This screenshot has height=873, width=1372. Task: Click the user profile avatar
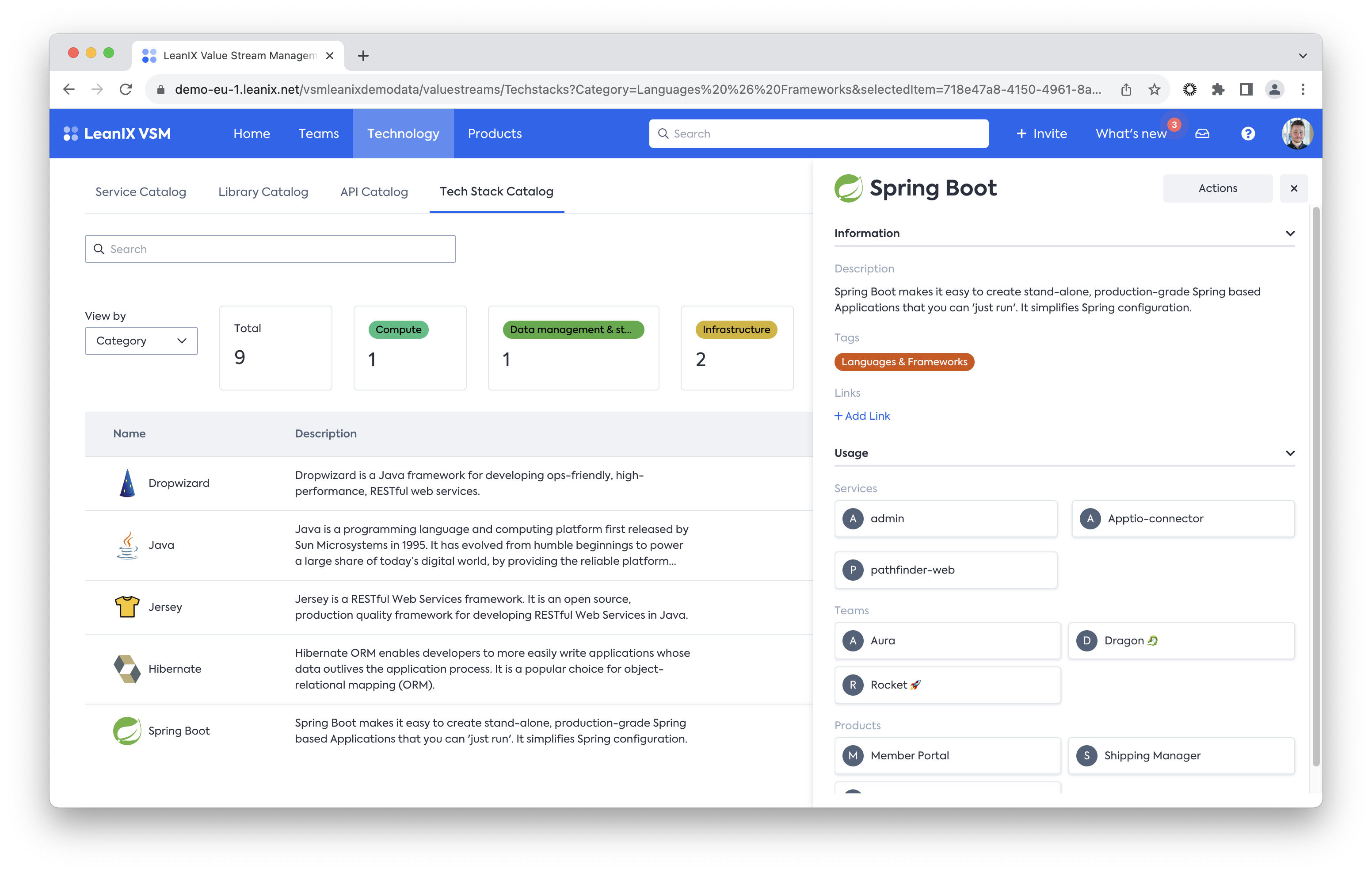(1297, 134)
